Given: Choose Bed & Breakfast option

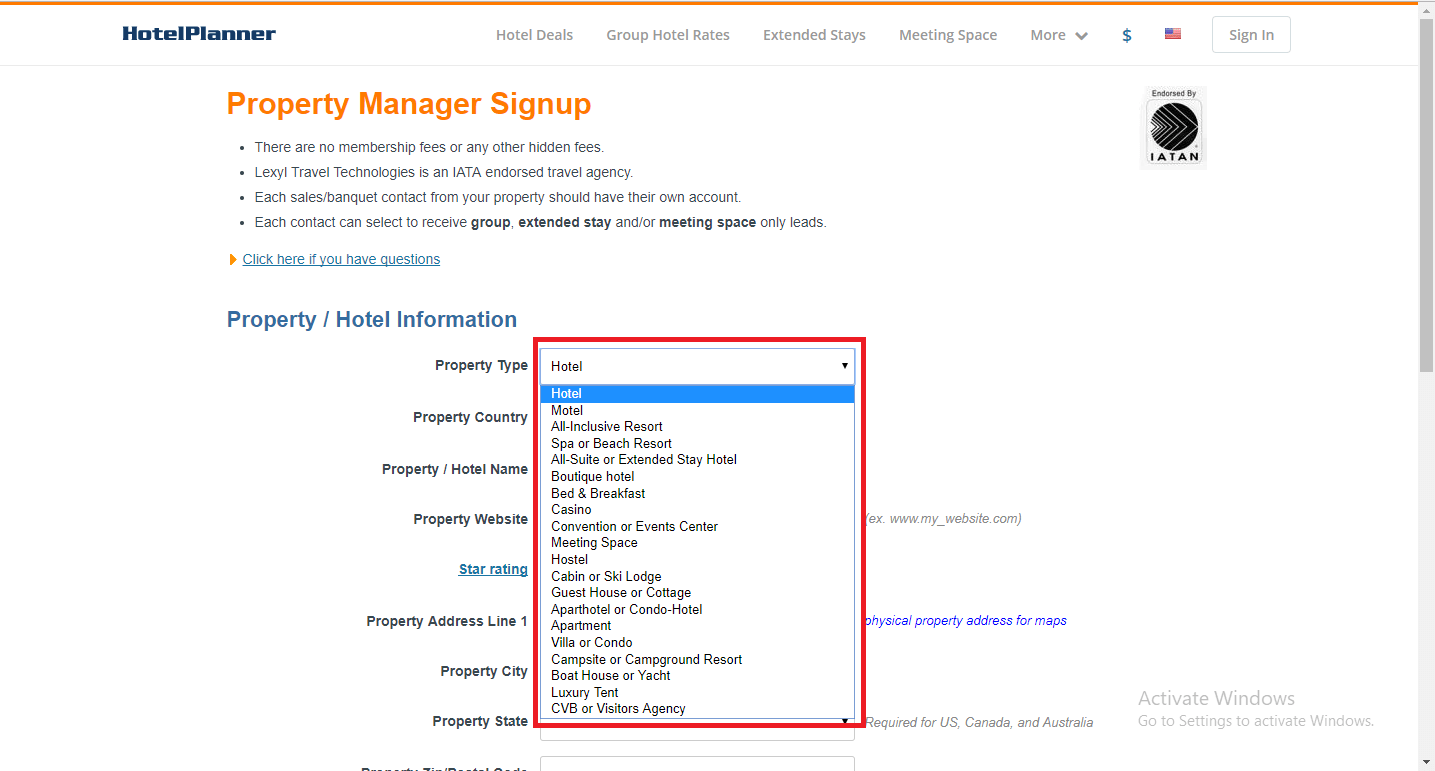Looking at the screenshot, I should pos(598,493).
